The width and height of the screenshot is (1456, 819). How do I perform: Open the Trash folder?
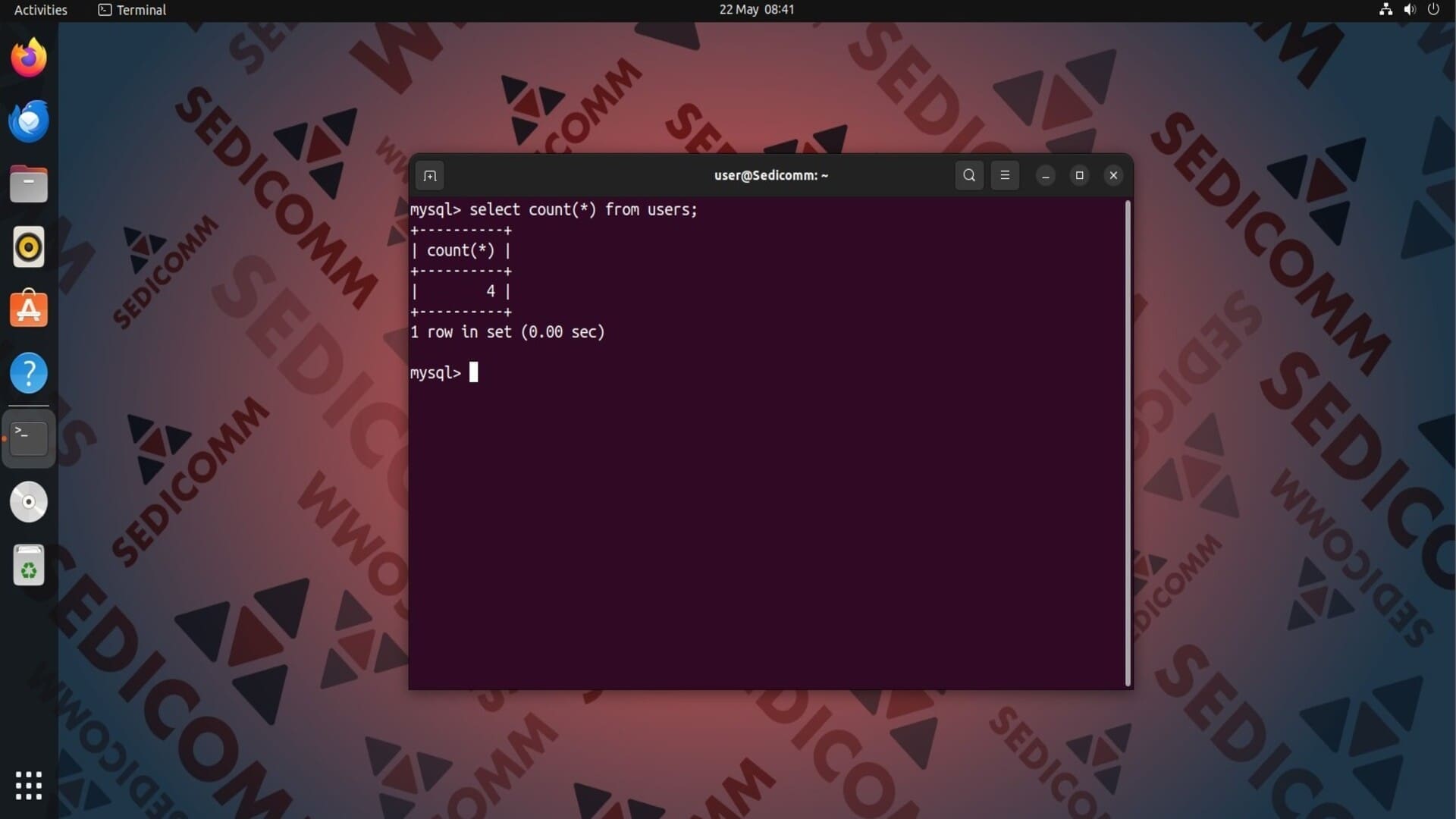(x=29, y=566)
